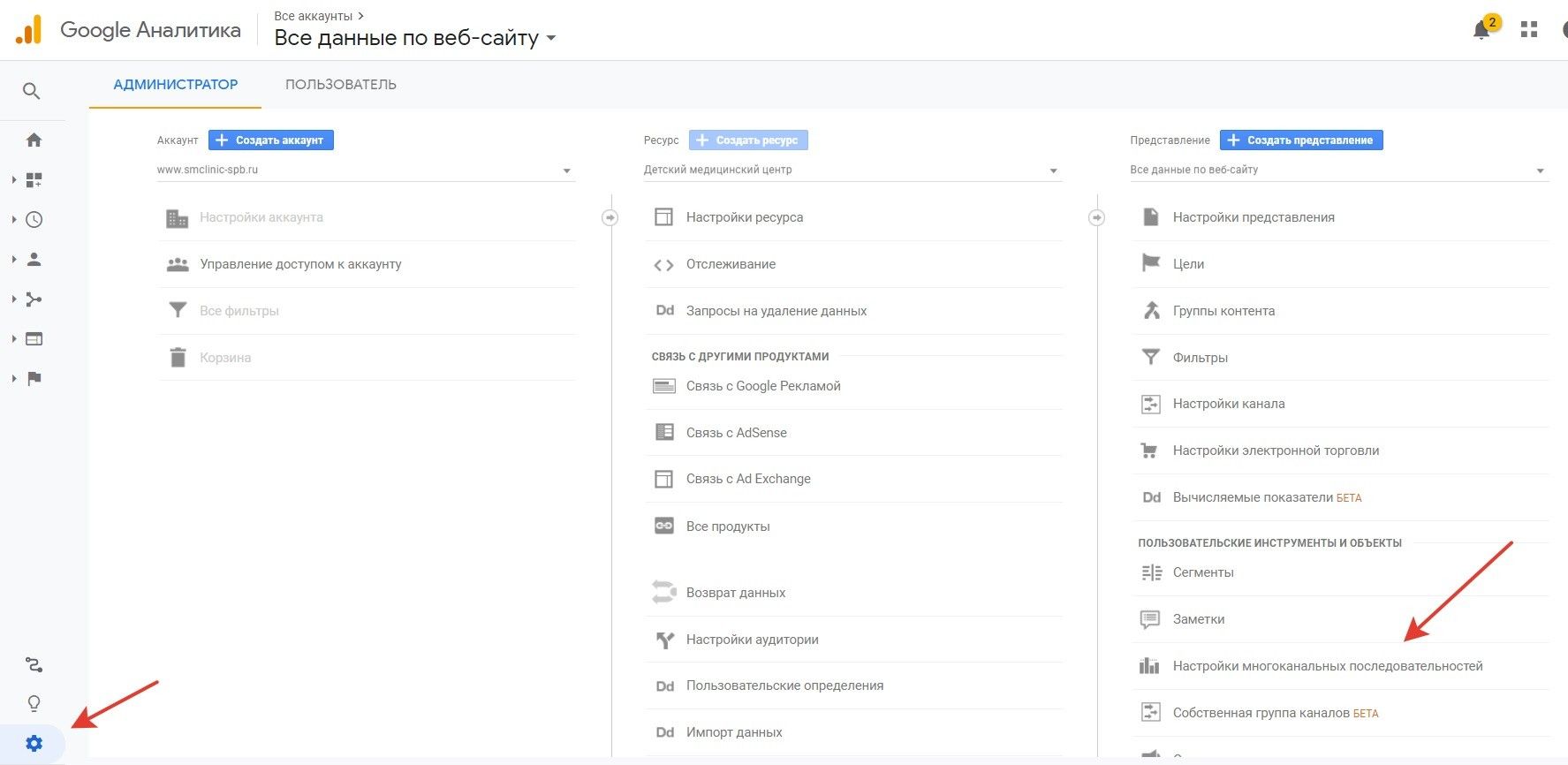Viewport: 1568px width, 765px height.
Task: Open the notifications bell
Action: 1481,30
